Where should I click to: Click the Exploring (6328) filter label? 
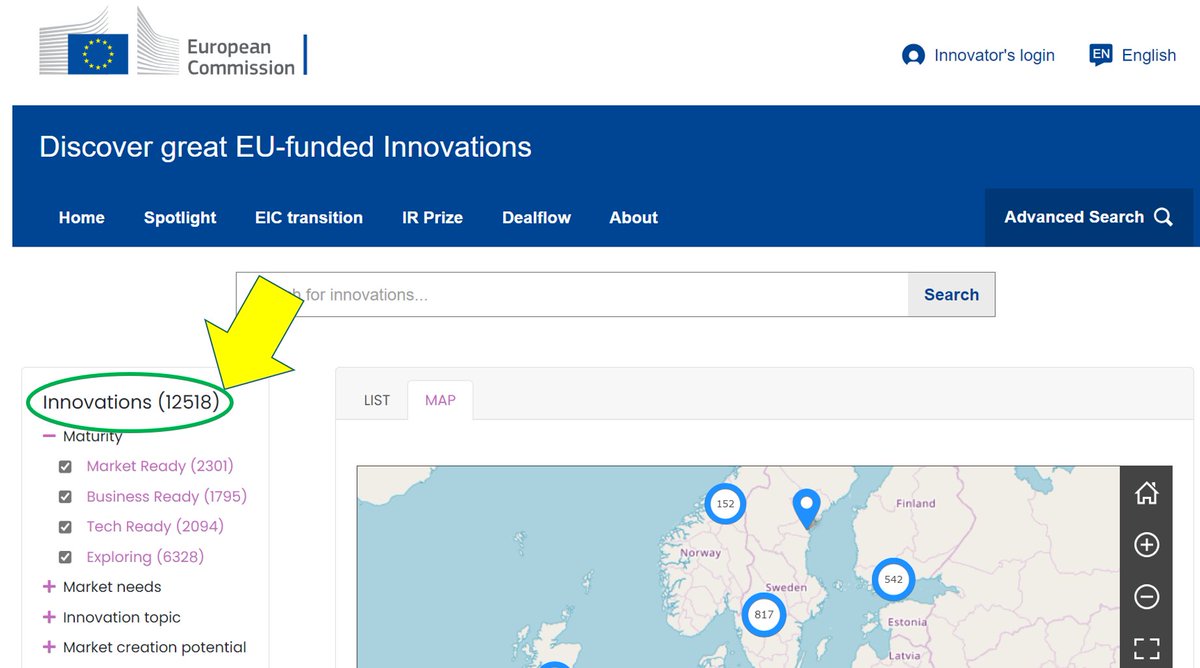145,557
